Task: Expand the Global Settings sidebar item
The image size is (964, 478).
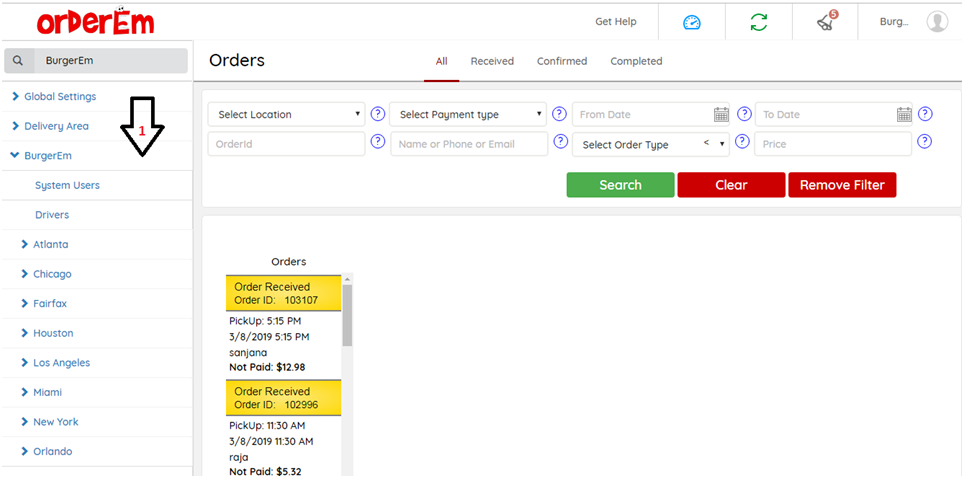Action: [x=60, y=97]
